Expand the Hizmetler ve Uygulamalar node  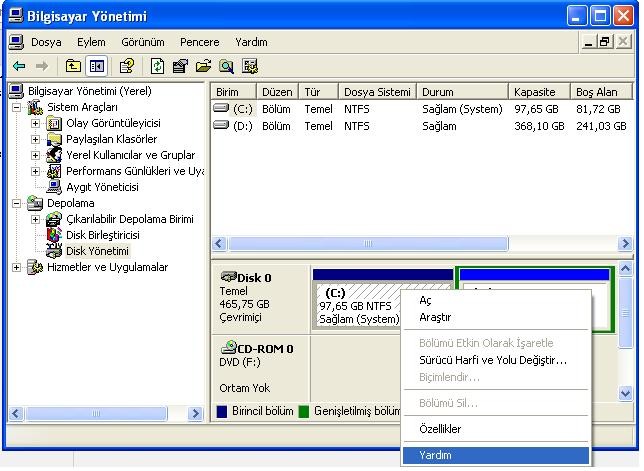pos(17,267)
